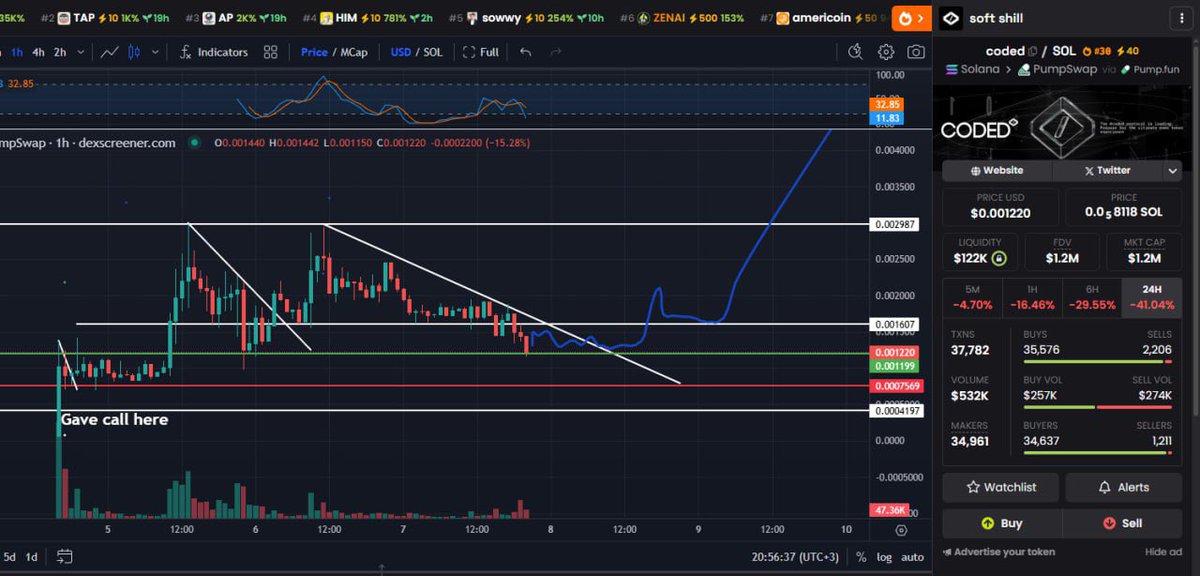Open chart settings gear icon
The image size is (1200, 576).
tap(886, 52)
